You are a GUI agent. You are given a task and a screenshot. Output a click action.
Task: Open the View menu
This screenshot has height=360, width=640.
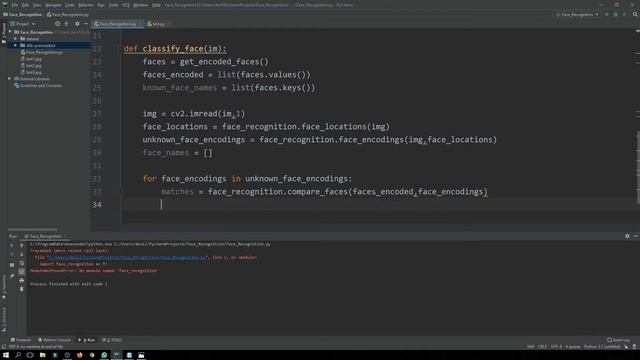[x=37, y=5]
